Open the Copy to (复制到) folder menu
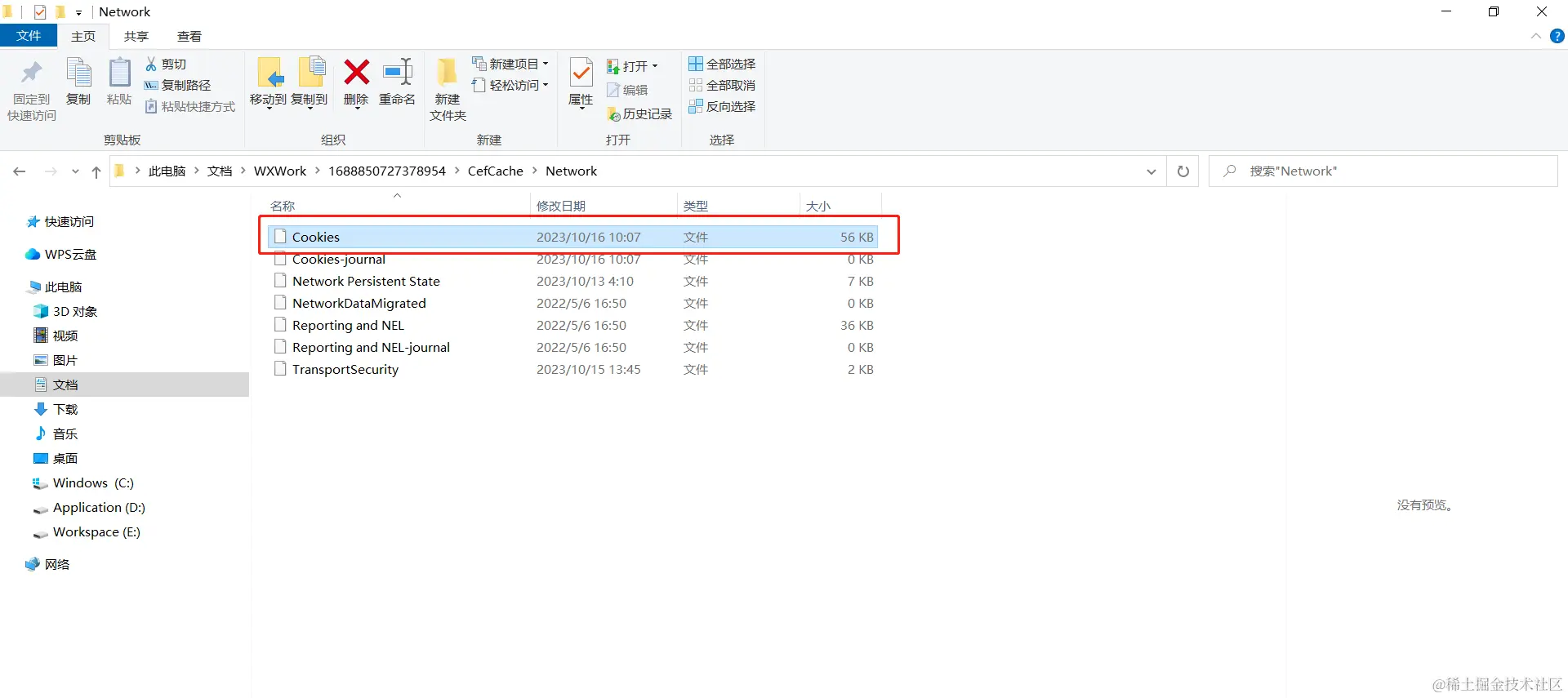The height and width of the screenshot is (698, 1568). coord(310,82)
